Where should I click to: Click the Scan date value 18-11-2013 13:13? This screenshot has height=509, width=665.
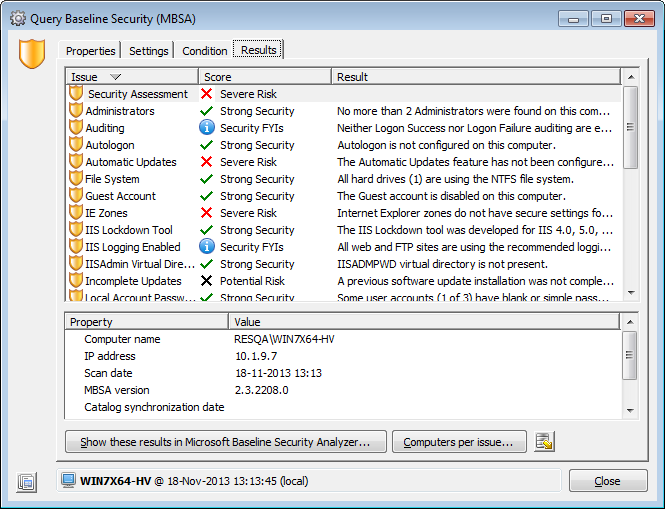point(278,373)
